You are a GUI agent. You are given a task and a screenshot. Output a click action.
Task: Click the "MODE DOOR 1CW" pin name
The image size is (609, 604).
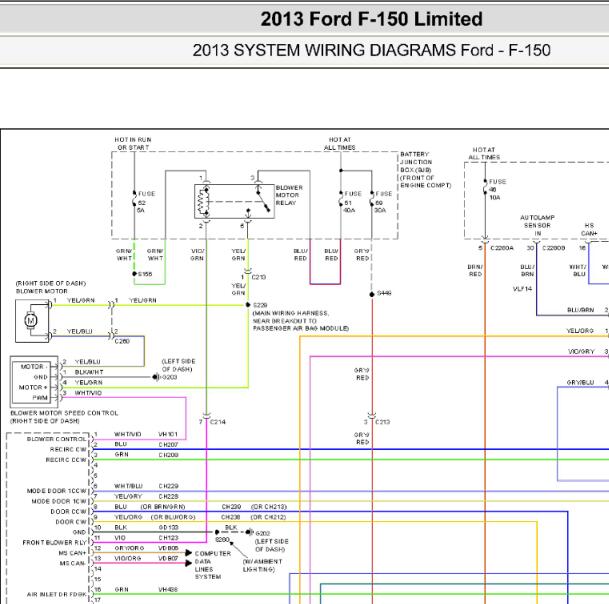(59, 501)
